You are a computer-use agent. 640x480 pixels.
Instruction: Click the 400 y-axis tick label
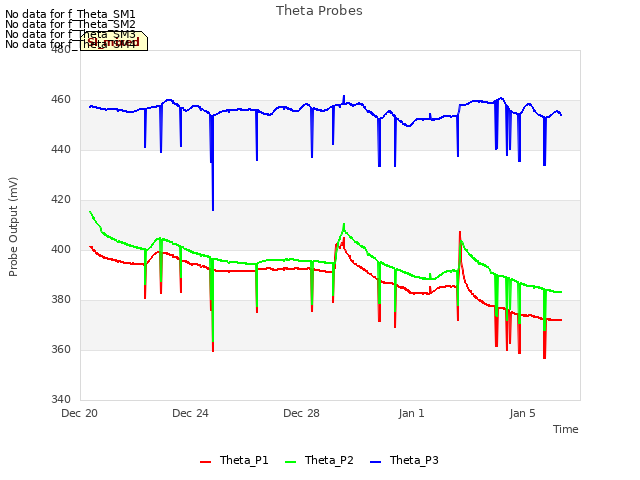pos(61,249)
